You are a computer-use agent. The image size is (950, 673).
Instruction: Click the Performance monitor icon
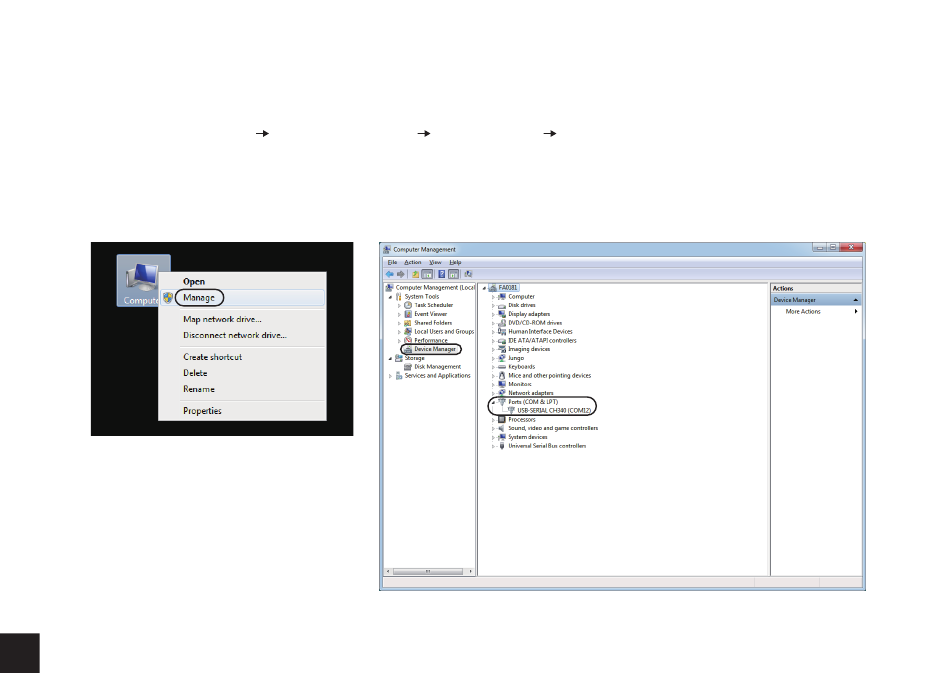(x=408, y=340)
